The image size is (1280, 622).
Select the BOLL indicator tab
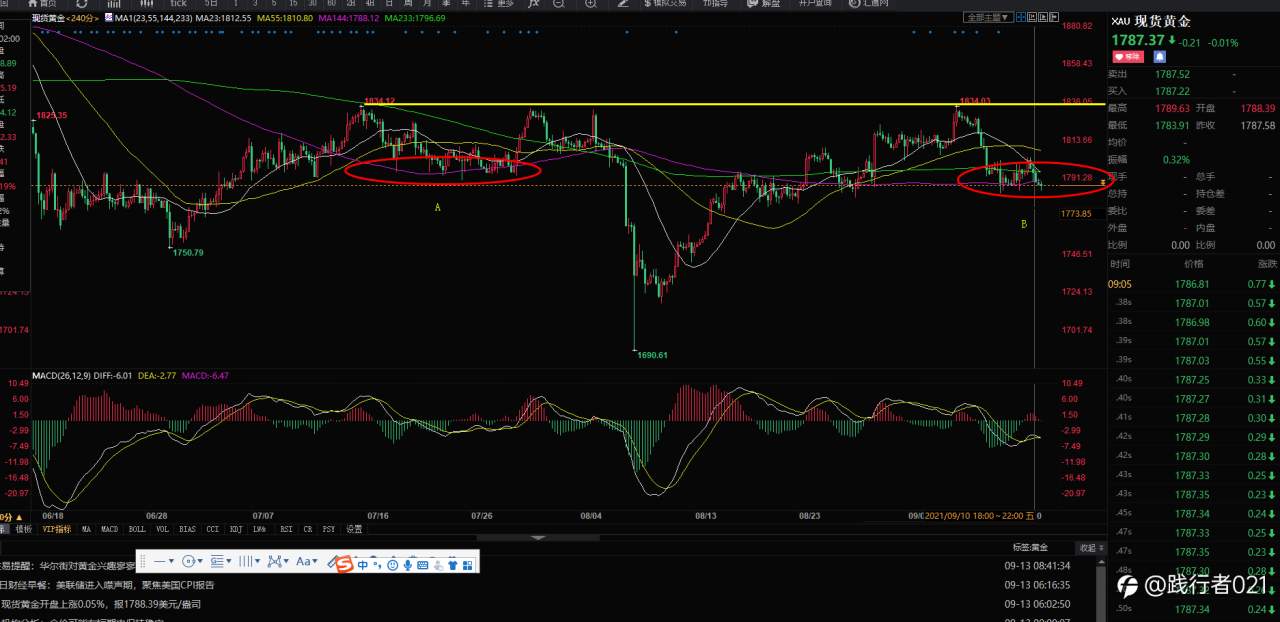tap(137, 529)
